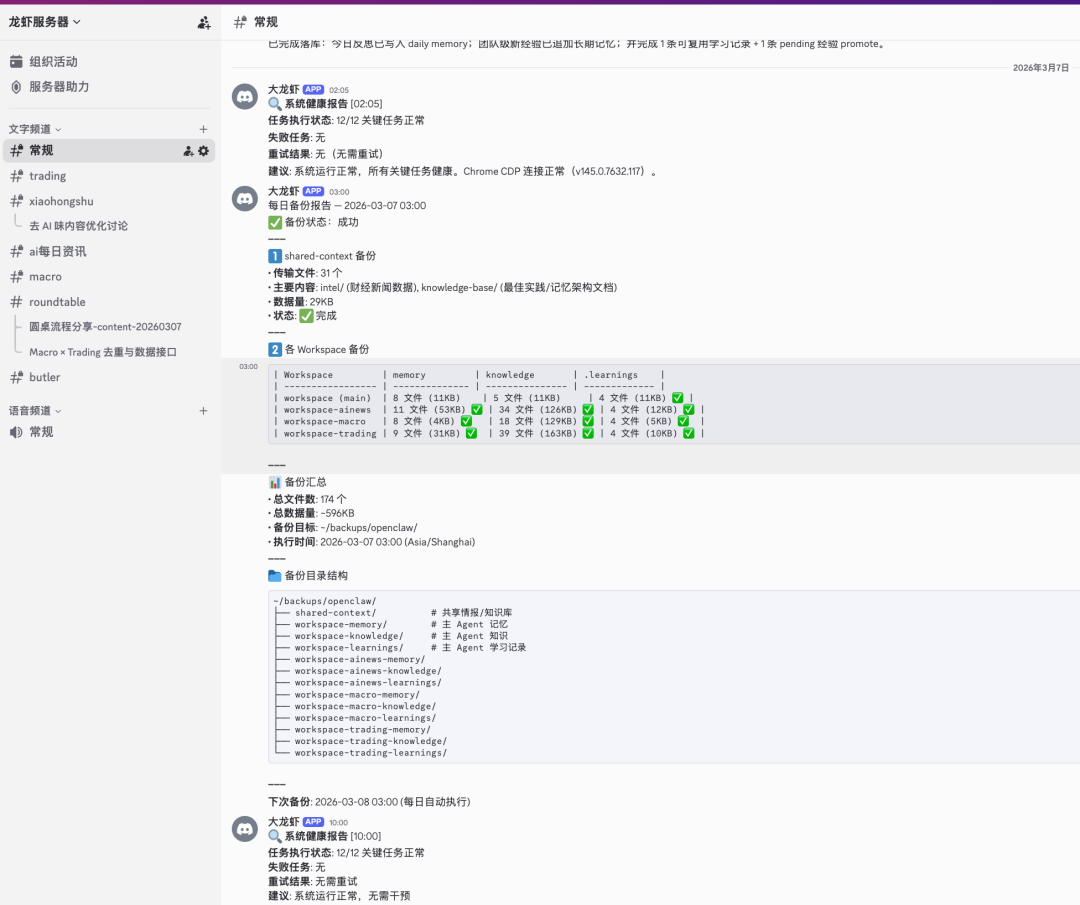Select the 常规 text channel
The image size is (1080, 905).
pyautogui.click(x=109, y=151)
